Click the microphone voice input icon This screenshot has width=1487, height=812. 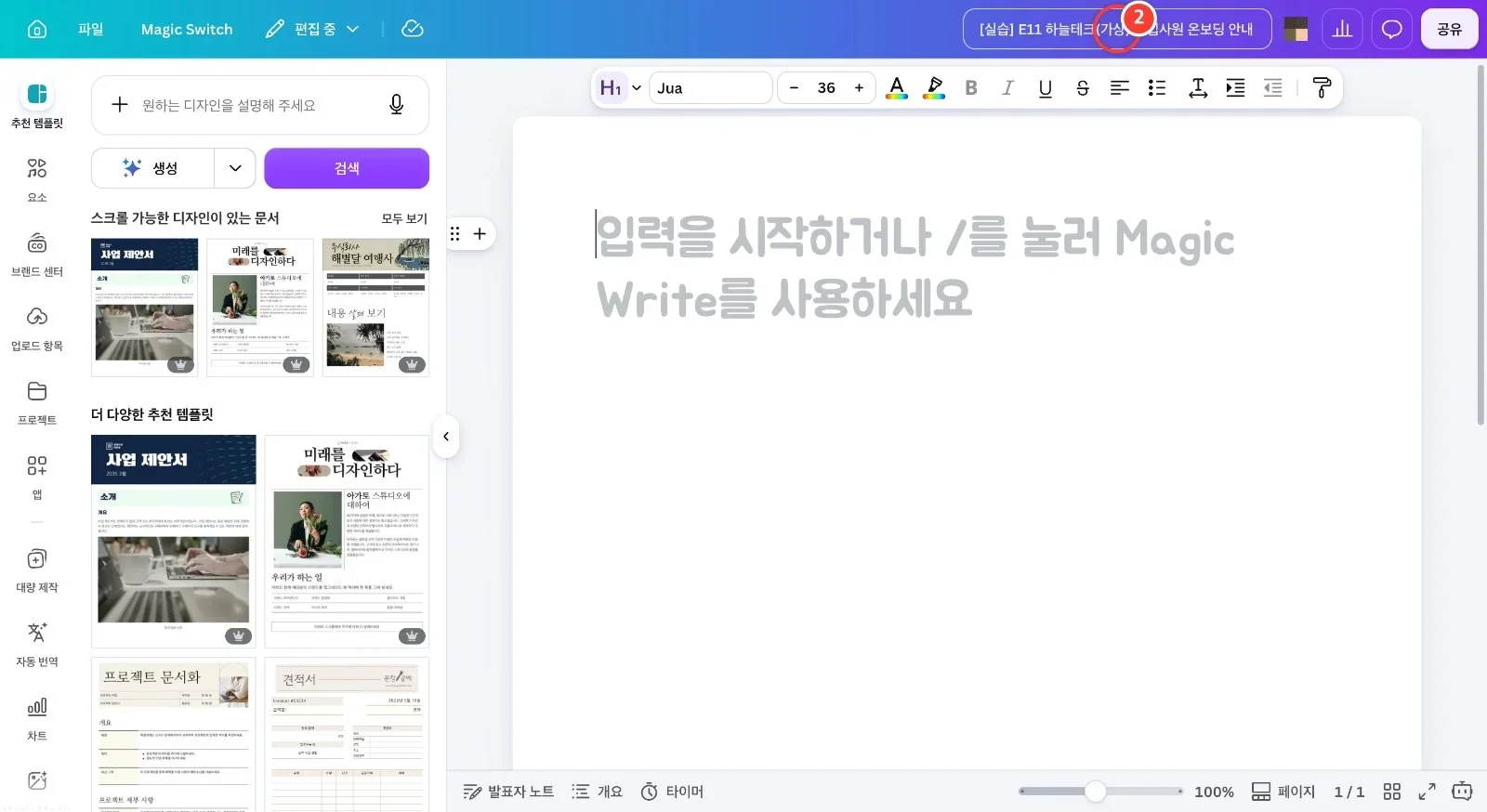point(396,105)
